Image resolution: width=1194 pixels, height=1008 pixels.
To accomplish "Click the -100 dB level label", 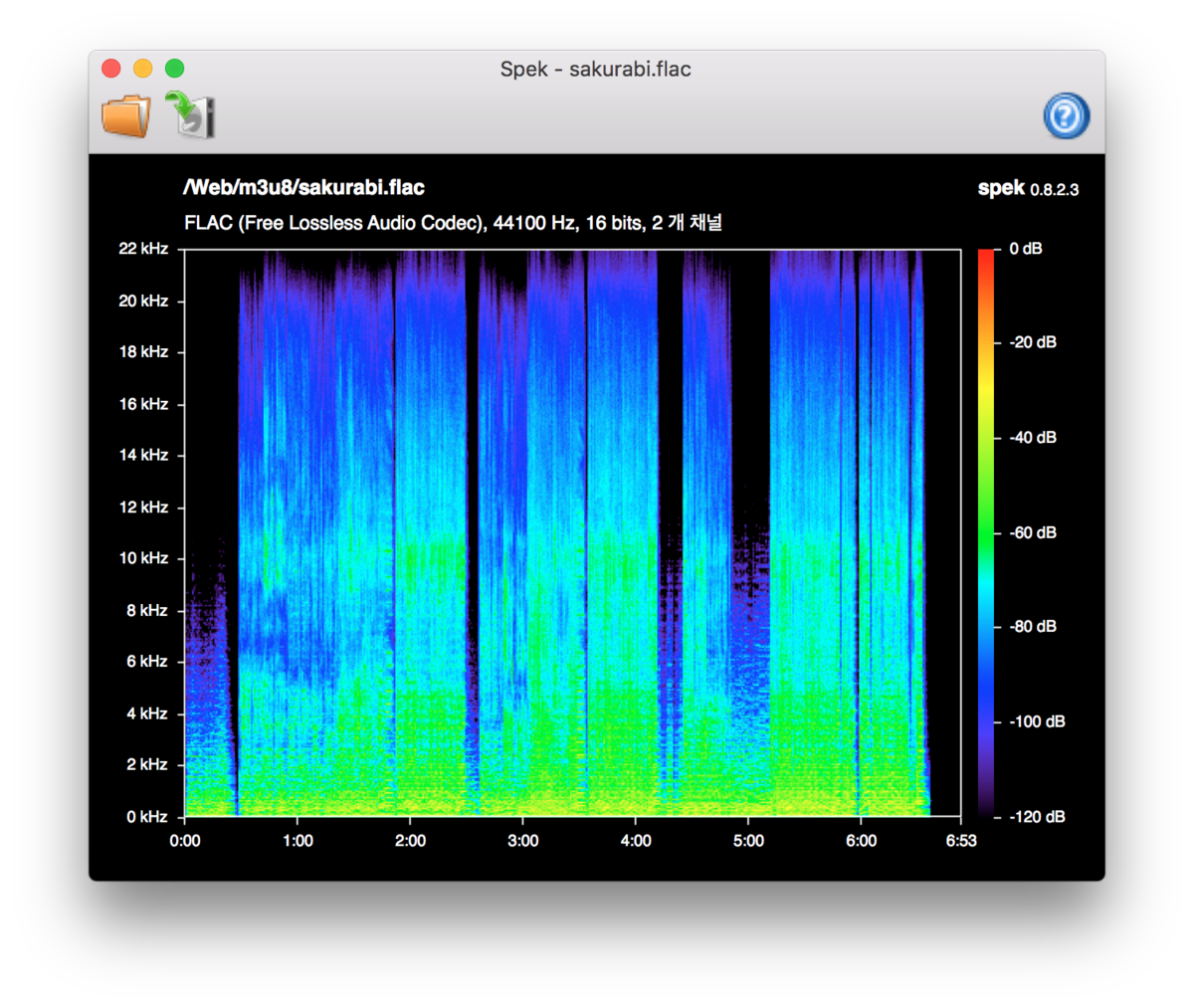I will 1037,721.
